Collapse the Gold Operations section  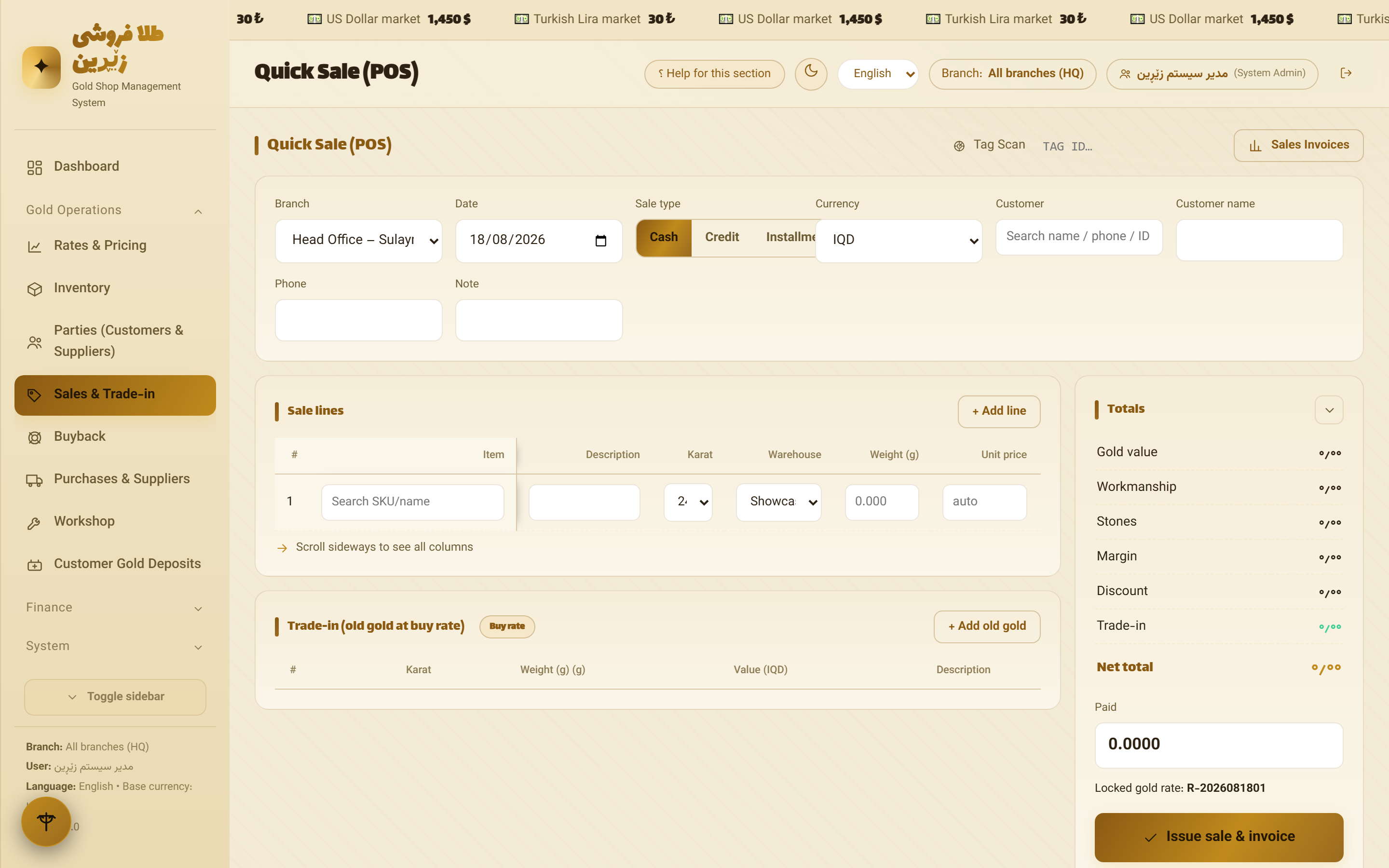click(115, 211)
